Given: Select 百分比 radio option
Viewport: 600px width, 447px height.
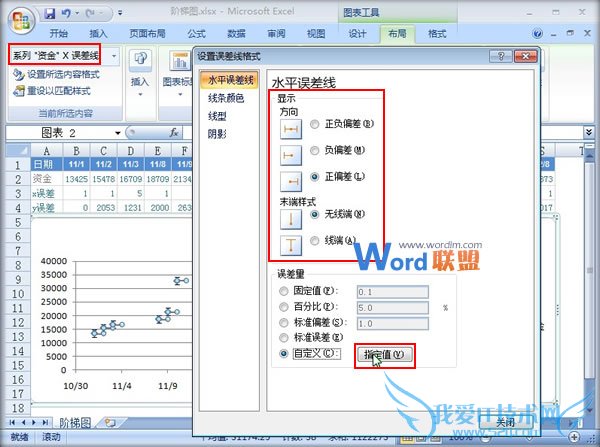Looking at the screenshot, I should 284,307.
